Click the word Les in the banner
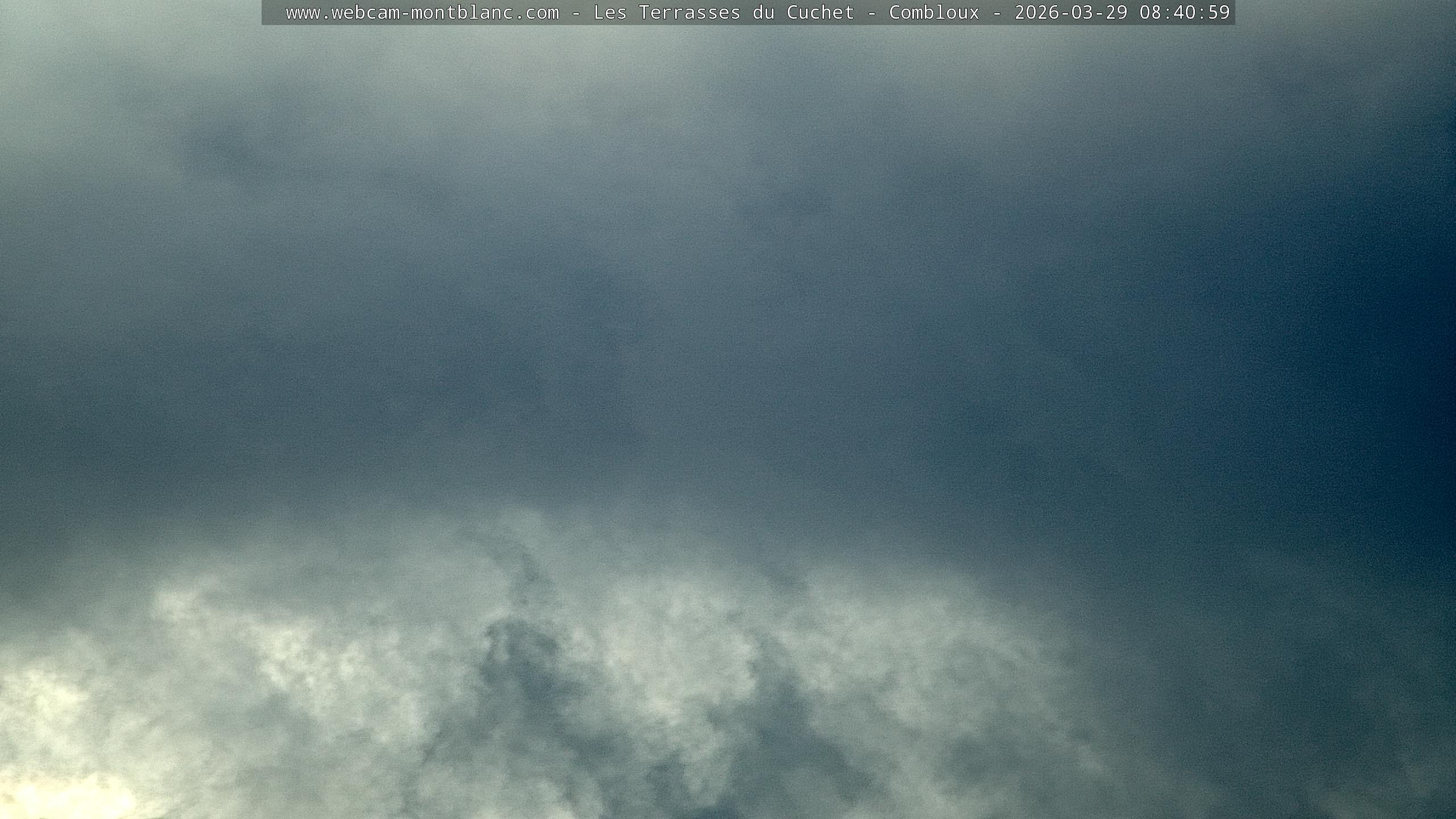This screenshot has height=819, width=1456. 610,13
